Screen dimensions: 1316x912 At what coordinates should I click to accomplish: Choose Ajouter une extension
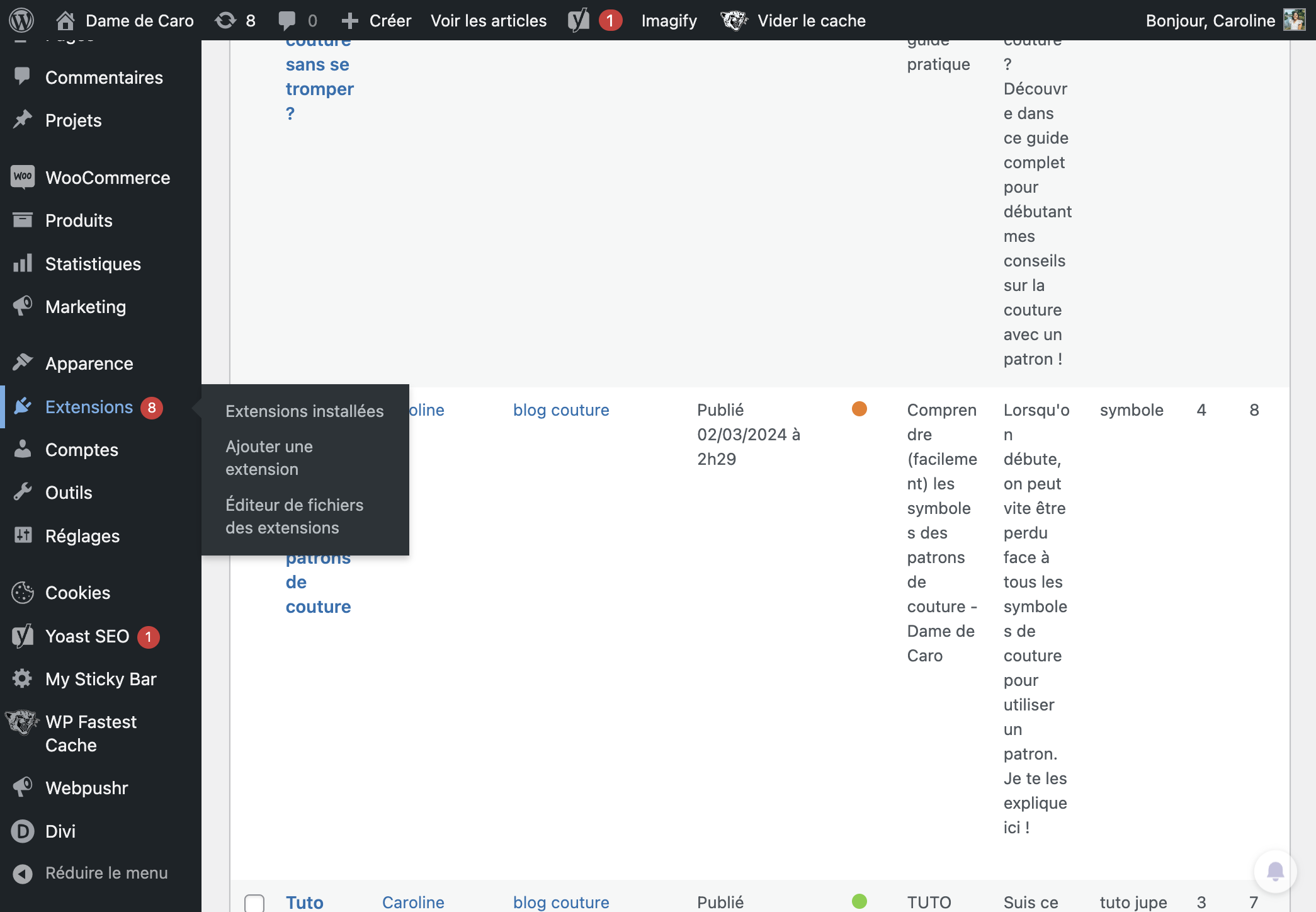point(269,457)
